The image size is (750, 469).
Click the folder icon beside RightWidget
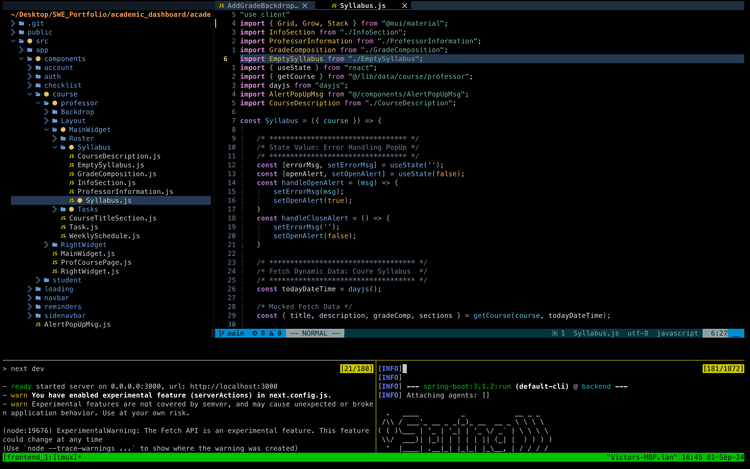(x=55, y=245)
